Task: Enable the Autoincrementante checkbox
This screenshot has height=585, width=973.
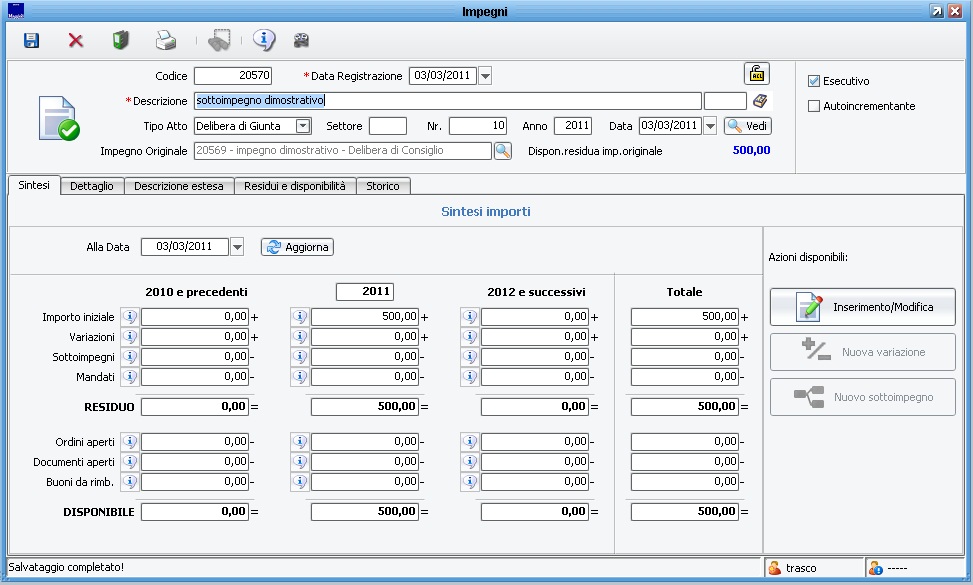Action: tap(814, 106)
